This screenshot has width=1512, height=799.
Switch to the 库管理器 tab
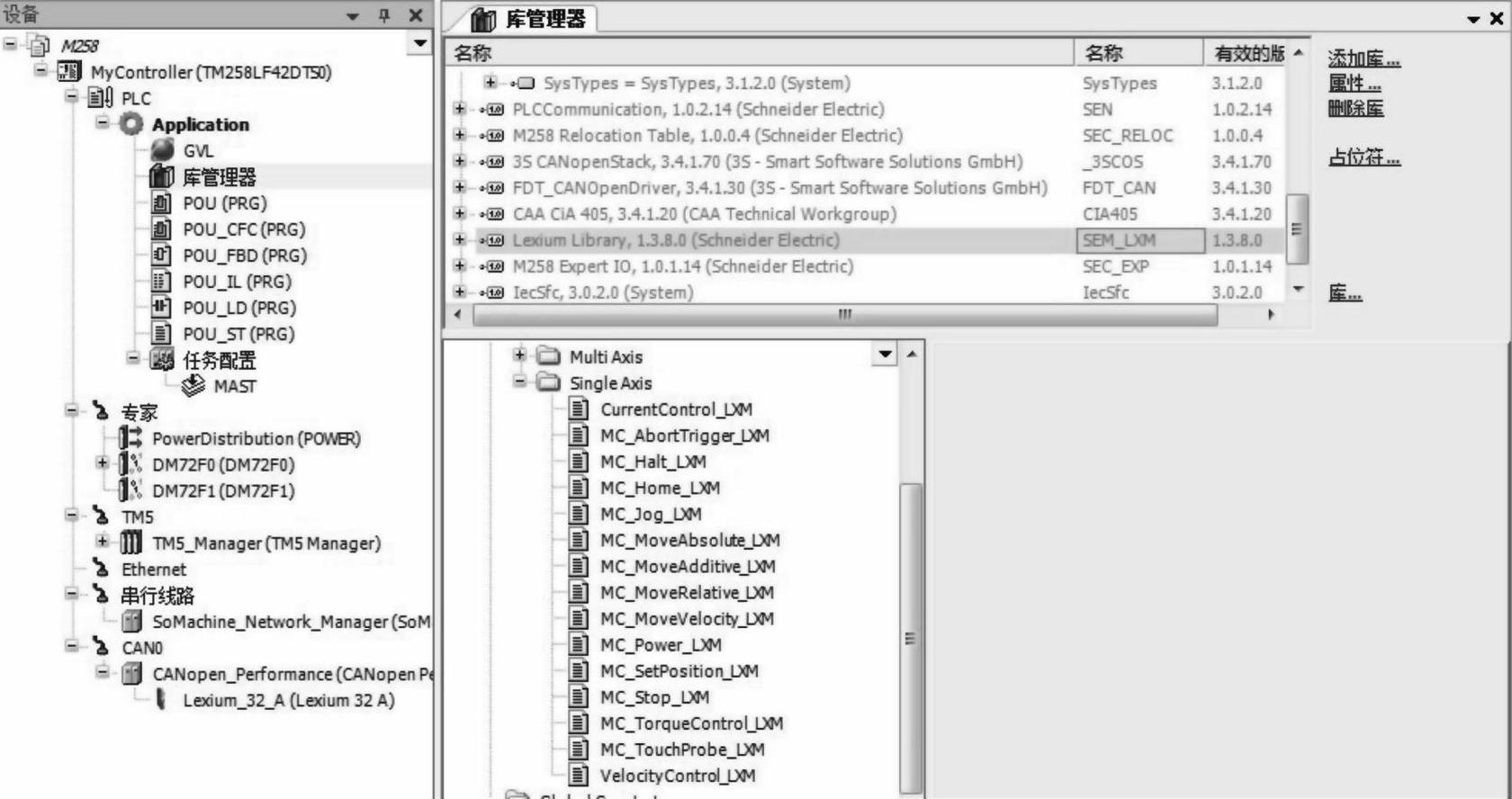[529, 19]
